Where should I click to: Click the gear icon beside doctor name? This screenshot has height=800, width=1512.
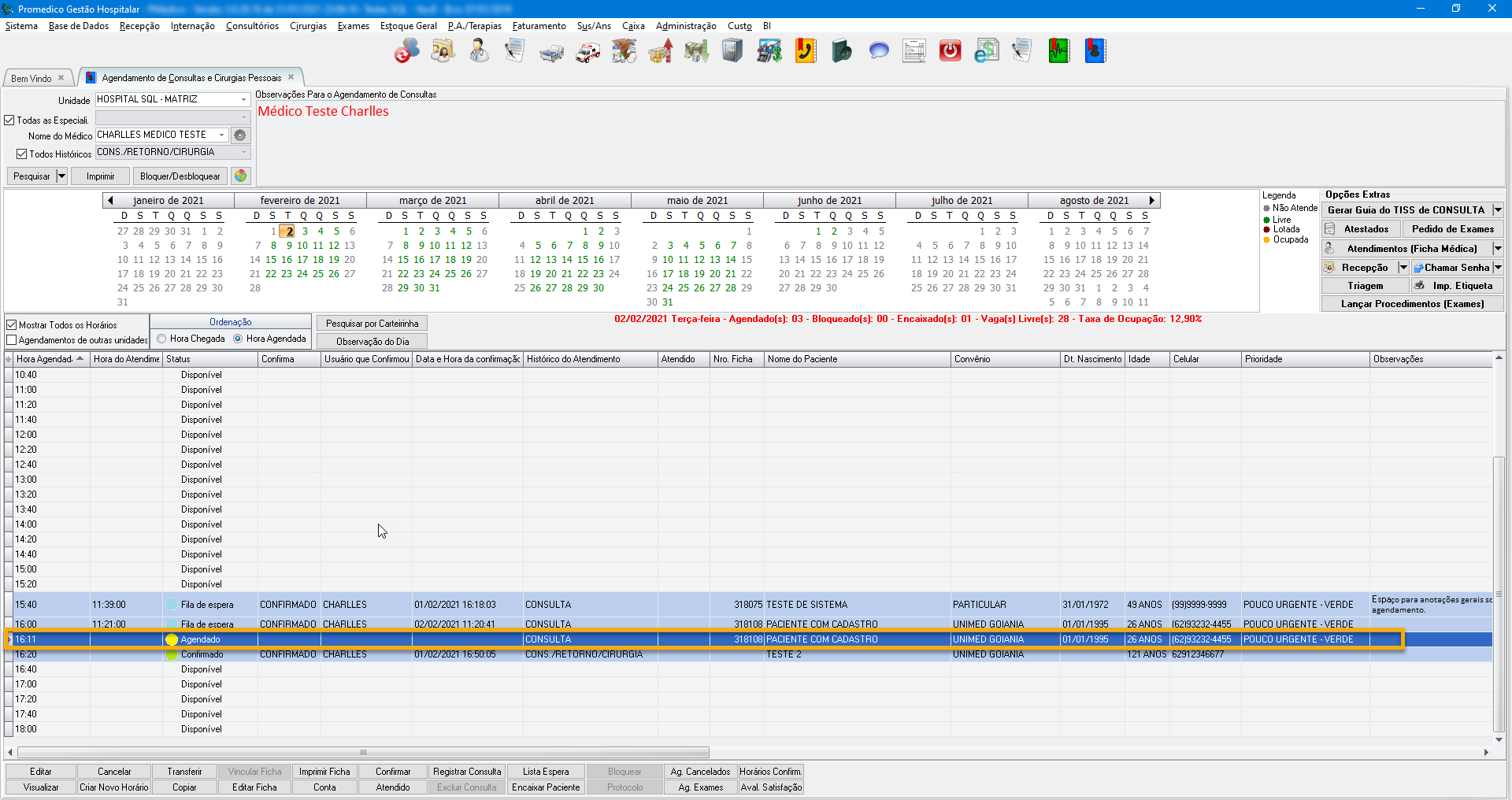pyautogui.click(x=240, y=135)
